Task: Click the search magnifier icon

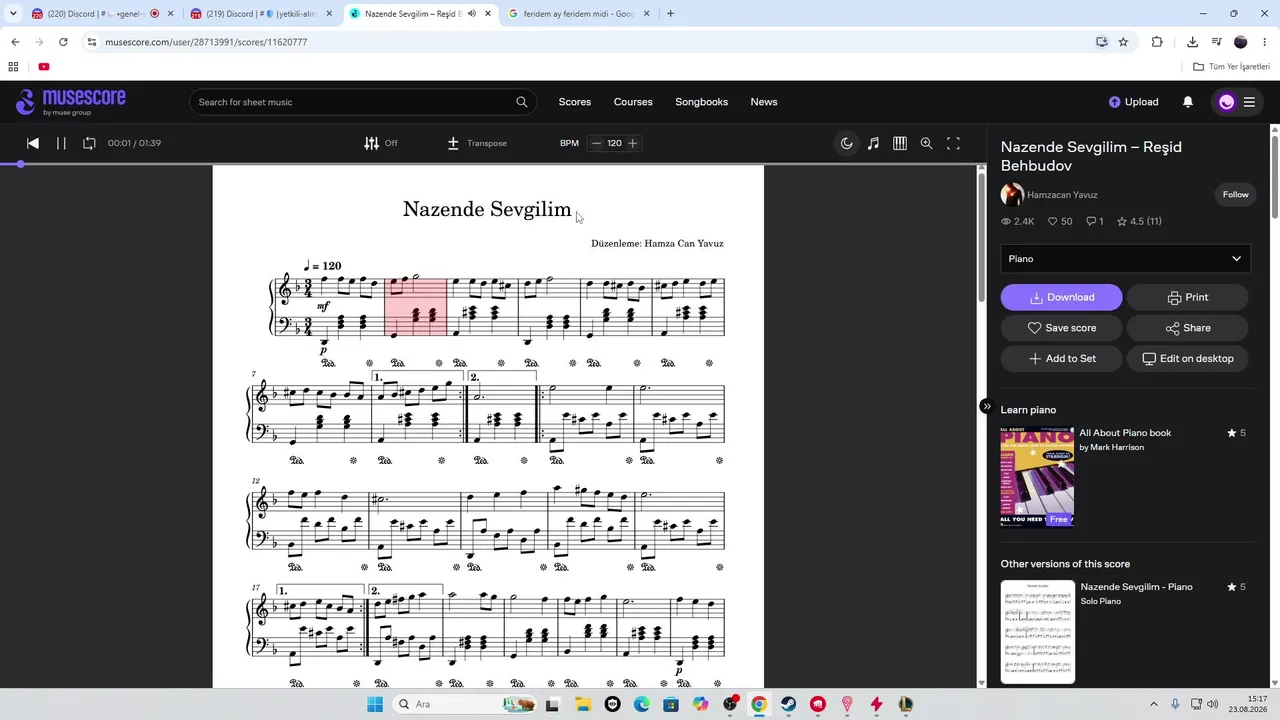Action: [521, 102]
